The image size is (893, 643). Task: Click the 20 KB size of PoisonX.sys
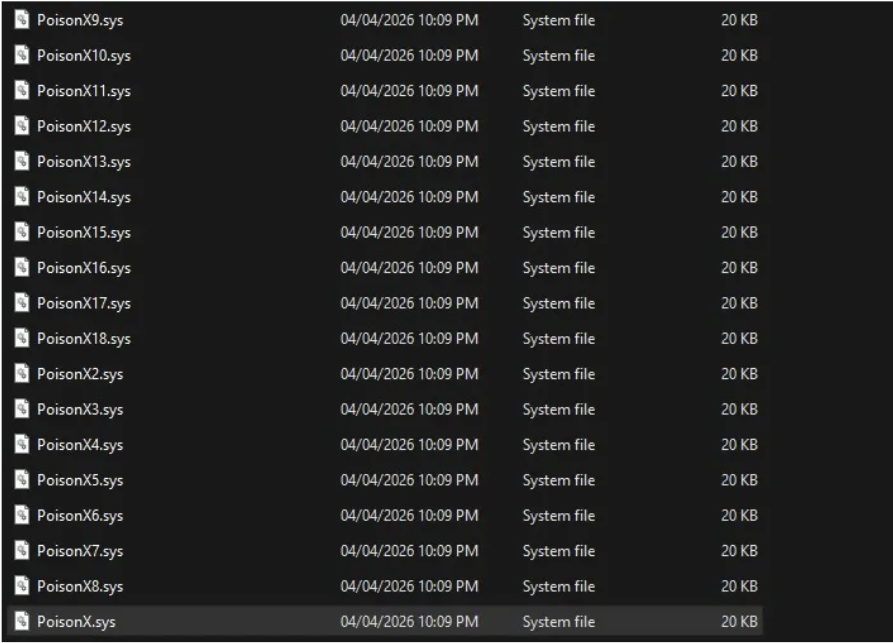739,622
